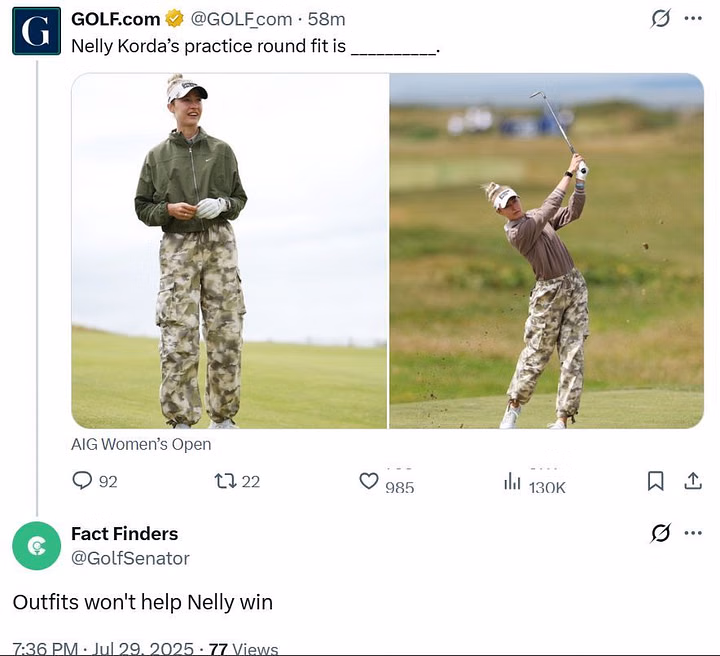Click the GOLF.com account name

coord(115,19)
